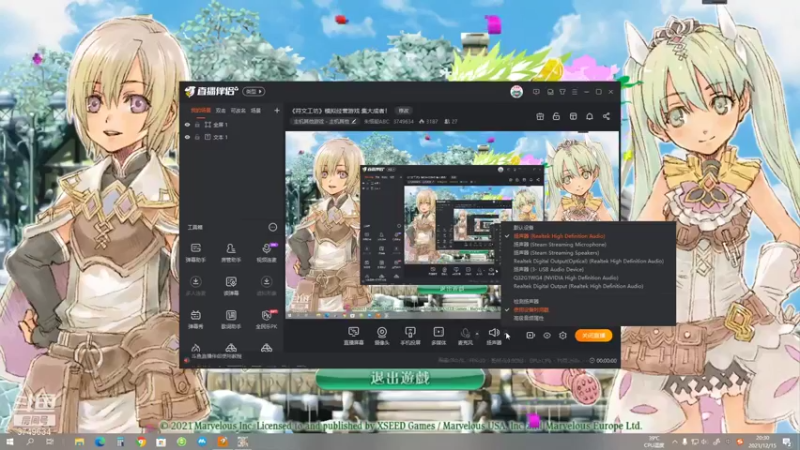800x450 pixels.
Task: Add a camera source
Action: click(x=382, y=336)
